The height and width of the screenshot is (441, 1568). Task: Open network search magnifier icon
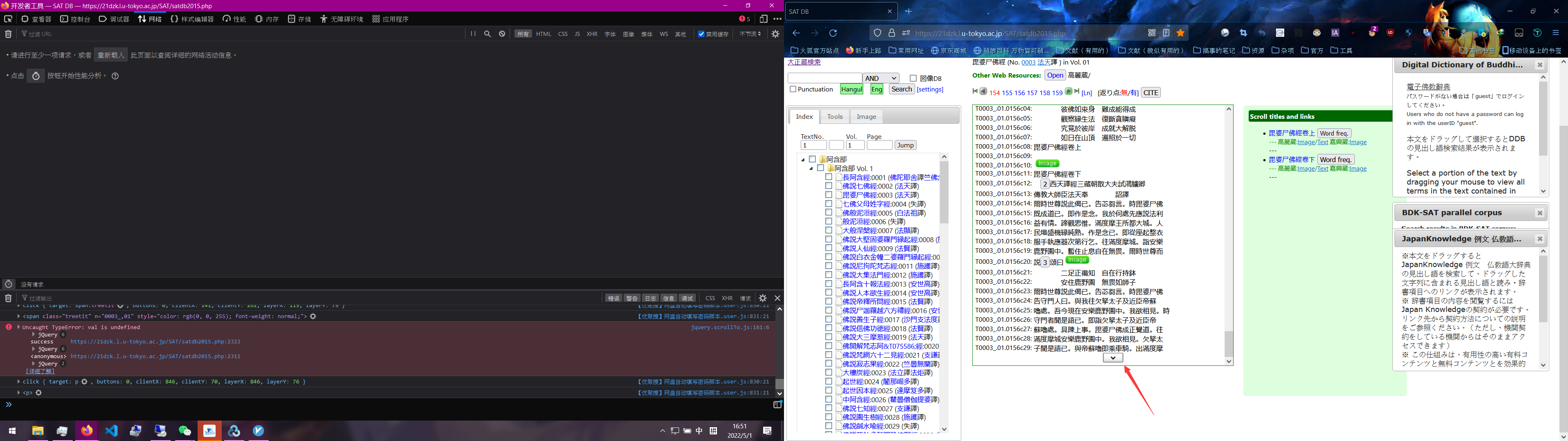pyautogui.click(x=488, y=34)
